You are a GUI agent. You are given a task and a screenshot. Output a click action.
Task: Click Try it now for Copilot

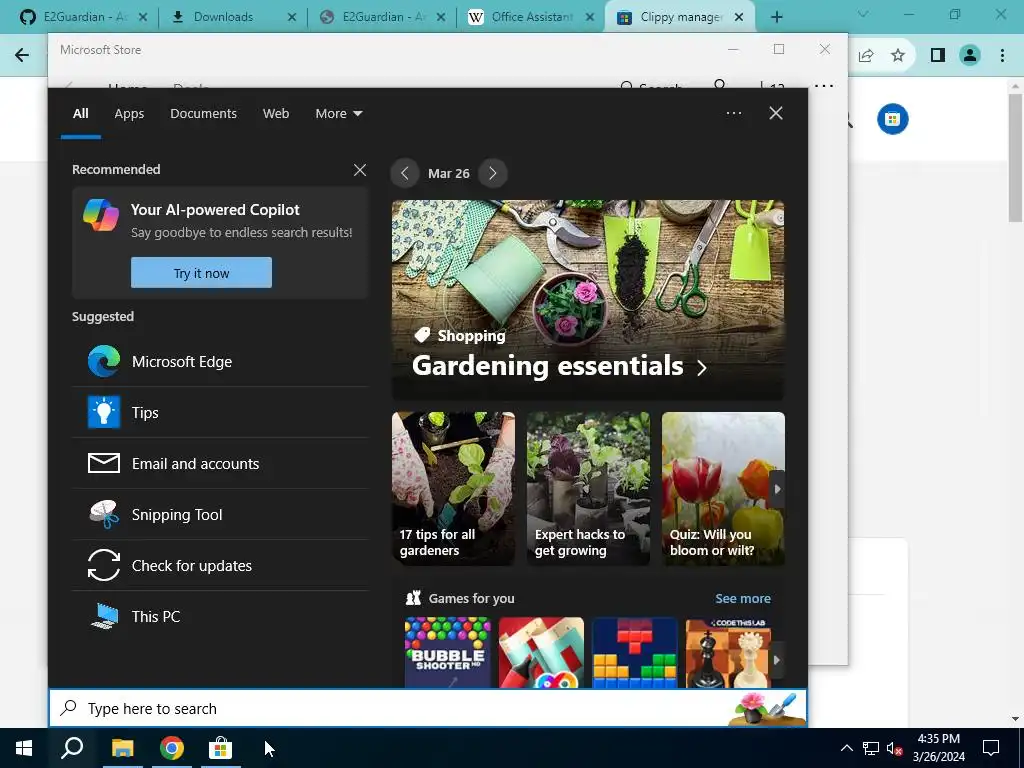(x=201, y=273)
